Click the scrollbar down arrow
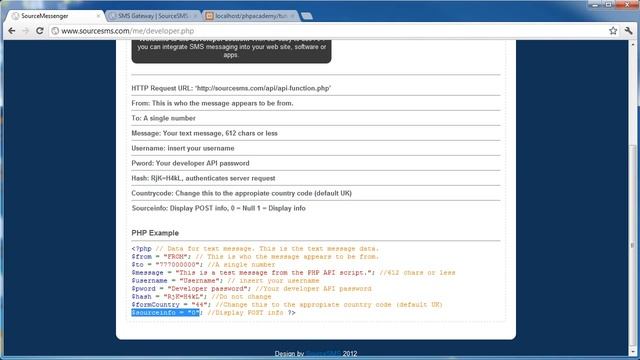Viewport: 640px width, 360px height. click(x=633, y=352)
